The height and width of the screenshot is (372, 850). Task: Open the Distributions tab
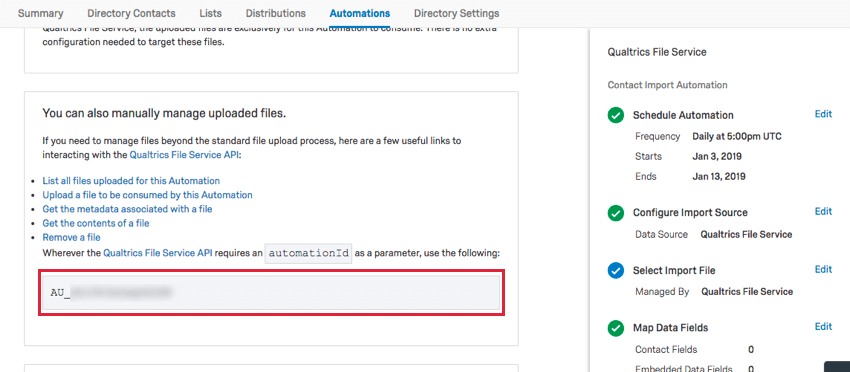pyautogui.click(x=275, y=14)
